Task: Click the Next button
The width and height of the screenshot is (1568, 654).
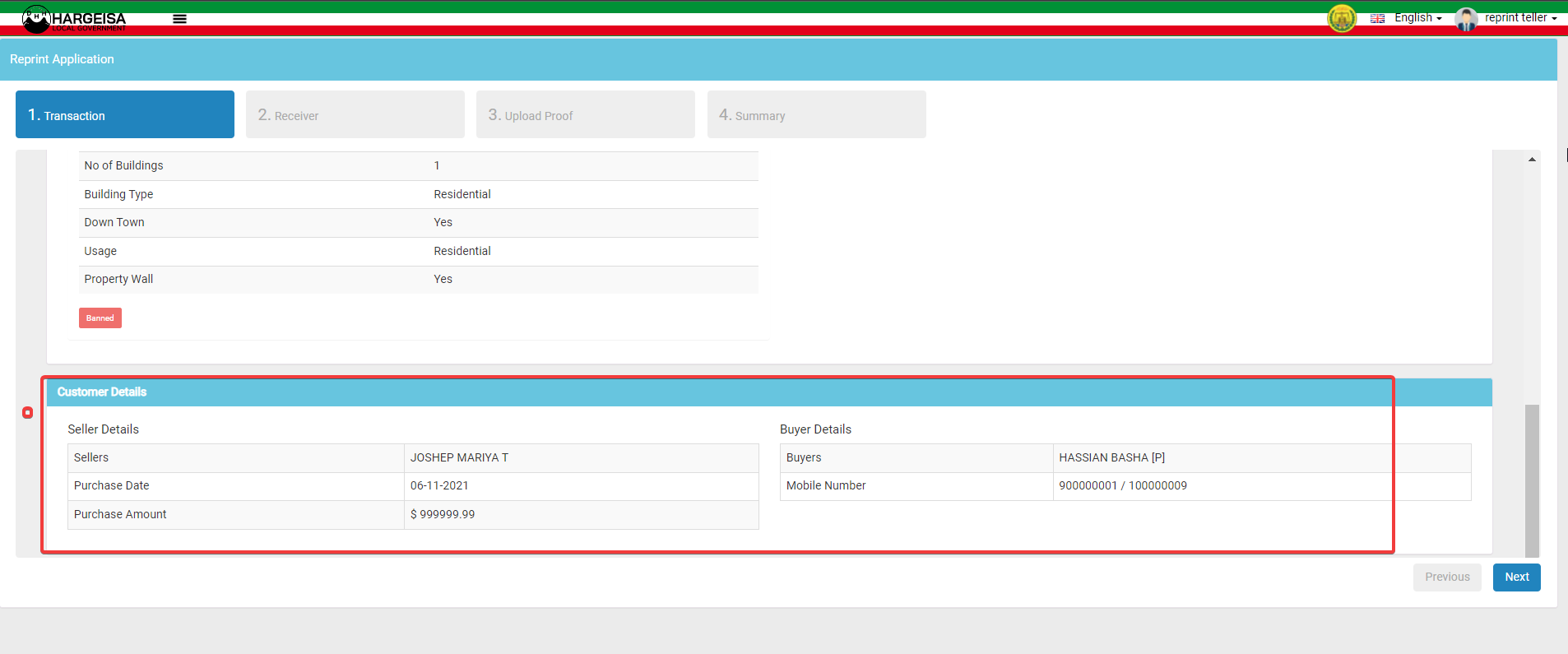Action: click(1517, 577)
